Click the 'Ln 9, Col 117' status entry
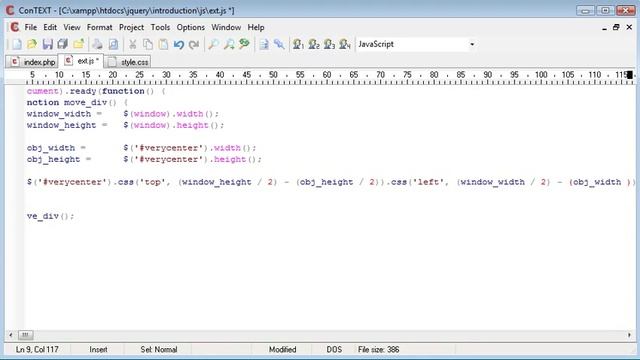Viewport: 640px width, 360px height. click(x=37, y=350)
